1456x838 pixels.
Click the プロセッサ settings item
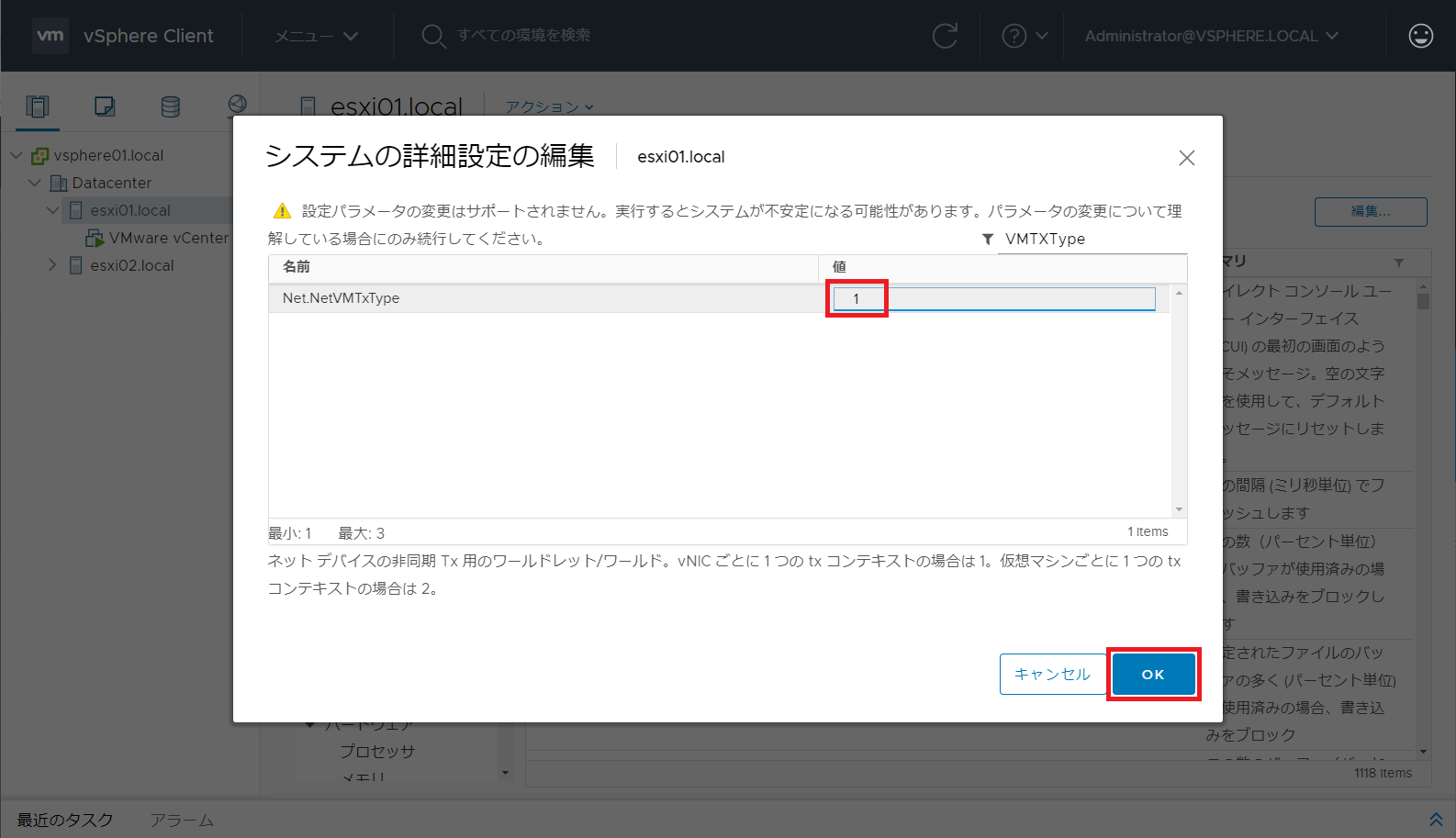377,751
